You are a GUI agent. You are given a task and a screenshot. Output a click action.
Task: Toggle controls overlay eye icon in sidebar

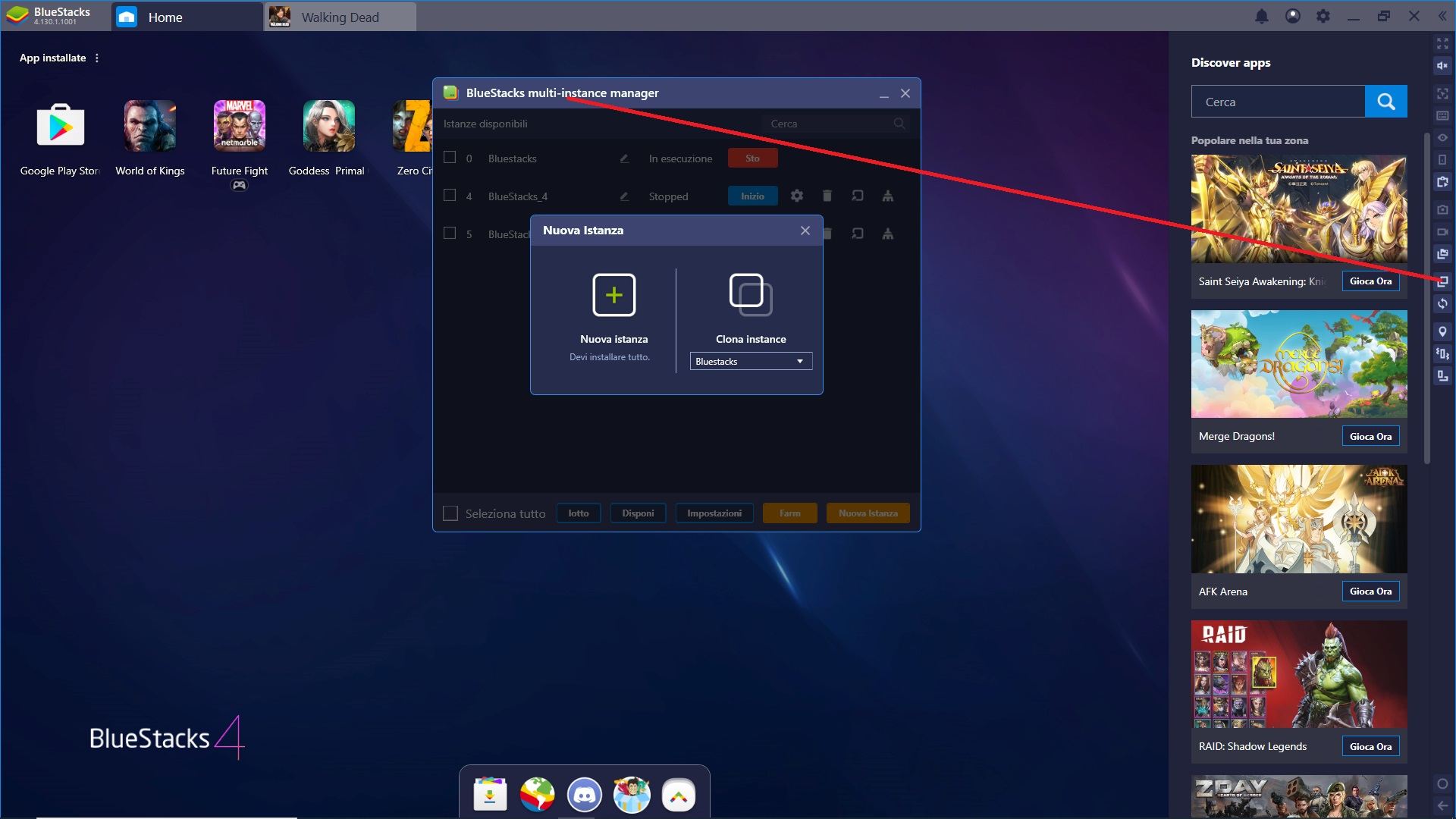pyautogui.click(x=1442, y=138)
